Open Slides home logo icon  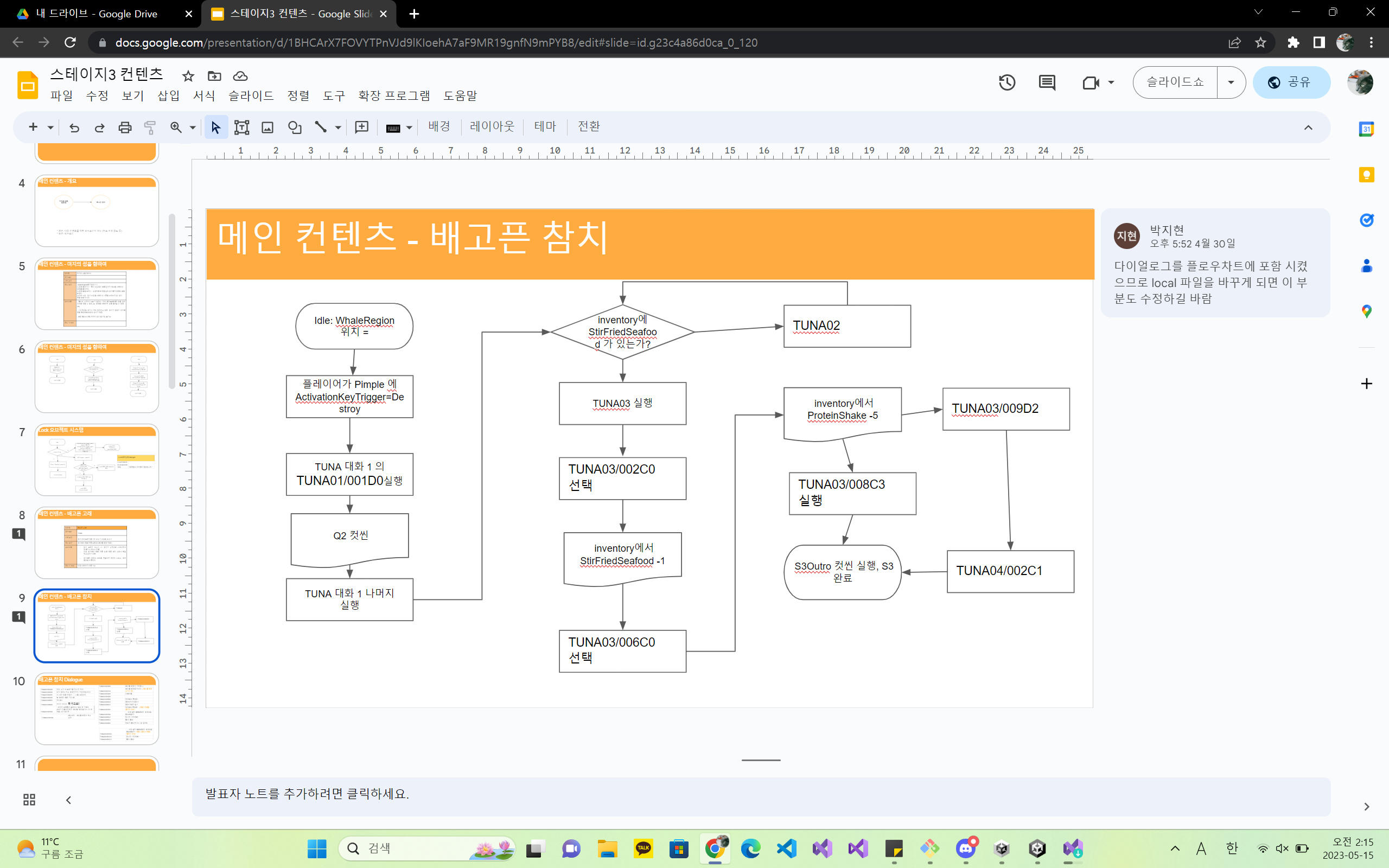pyautogui.click(x=28, y=86)
